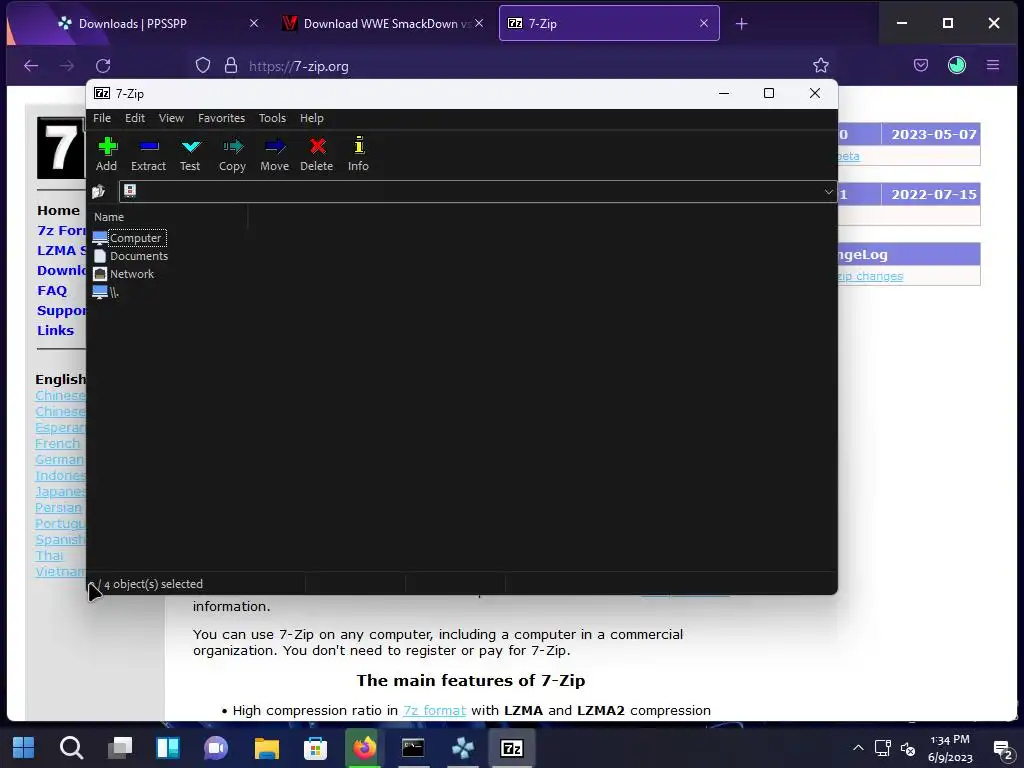Open the Edit menu in 7-Zip
The width and height of the screenshot is (1024, 768).
pyautogui.click(x=135, y=118)
